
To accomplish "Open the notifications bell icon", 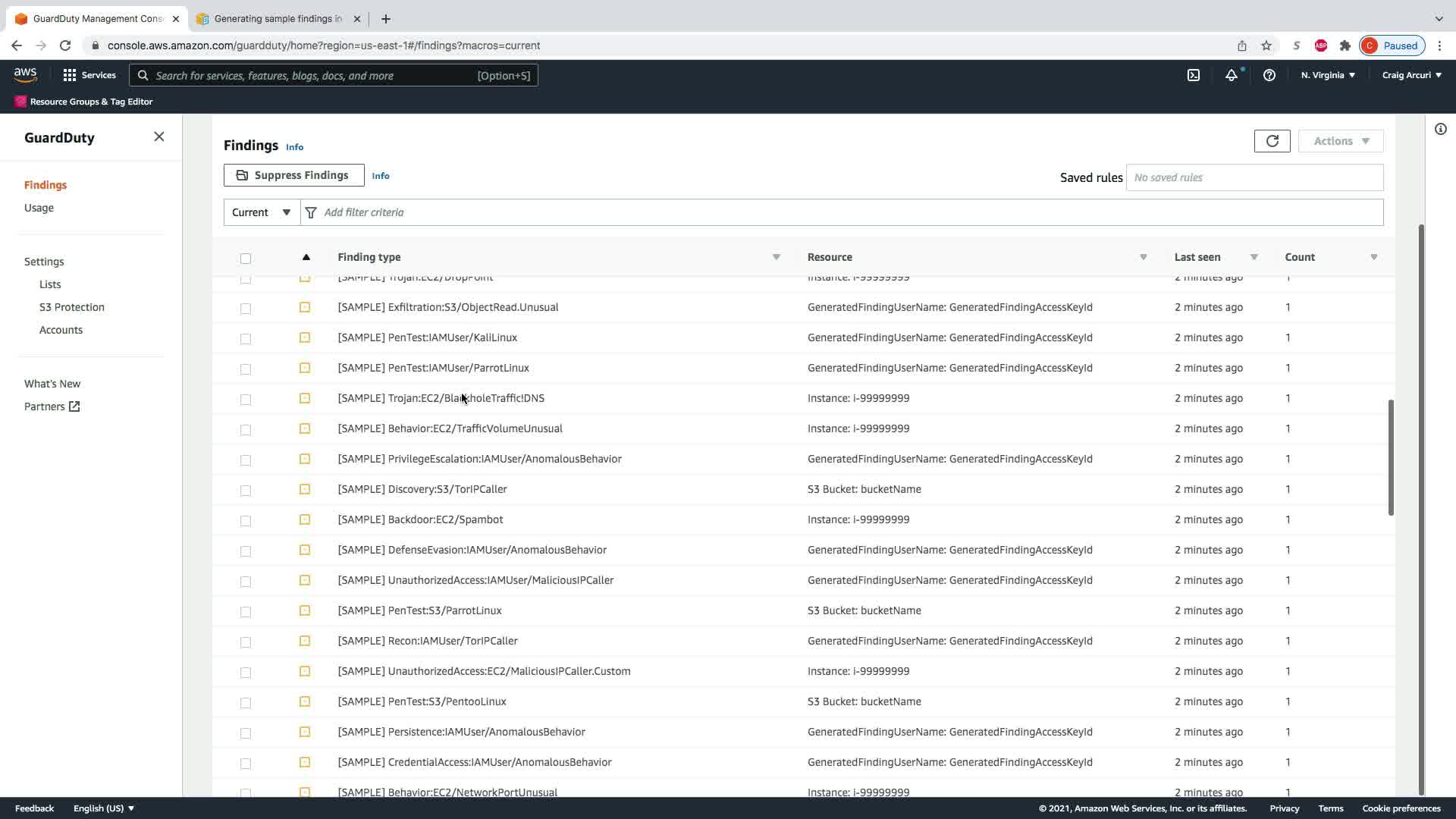I will pyautogui.click(x=1231, y=75).
